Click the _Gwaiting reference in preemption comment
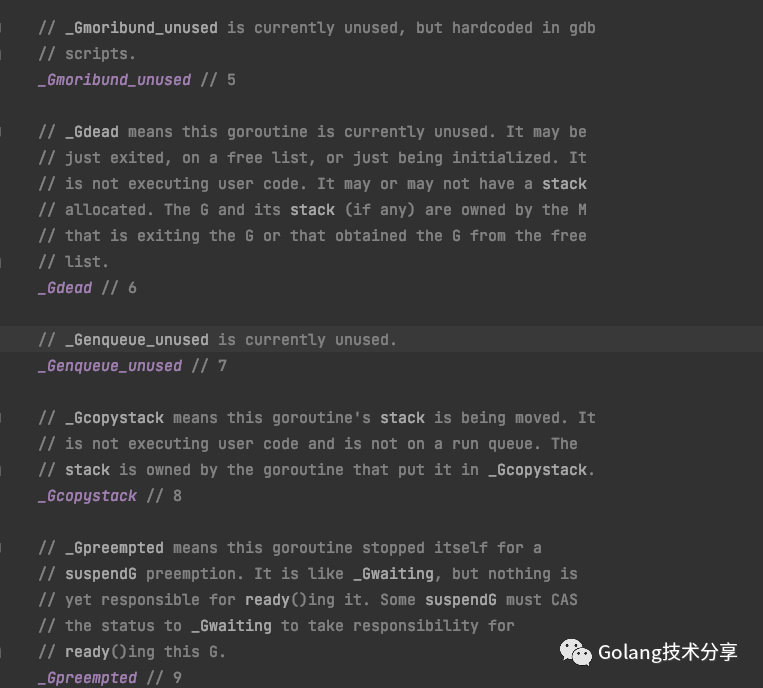Viewport: 763px width, 688px height. coord(393,574)
